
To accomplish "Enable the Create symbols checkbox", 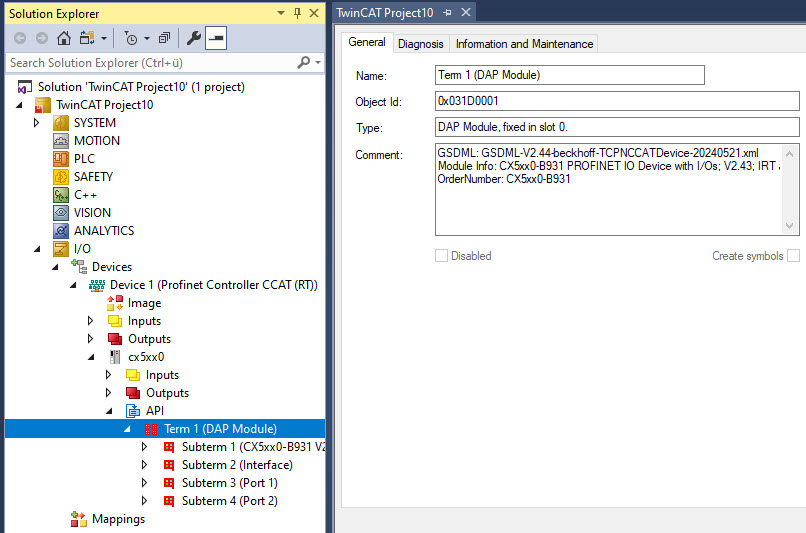I will coord(793,256).
